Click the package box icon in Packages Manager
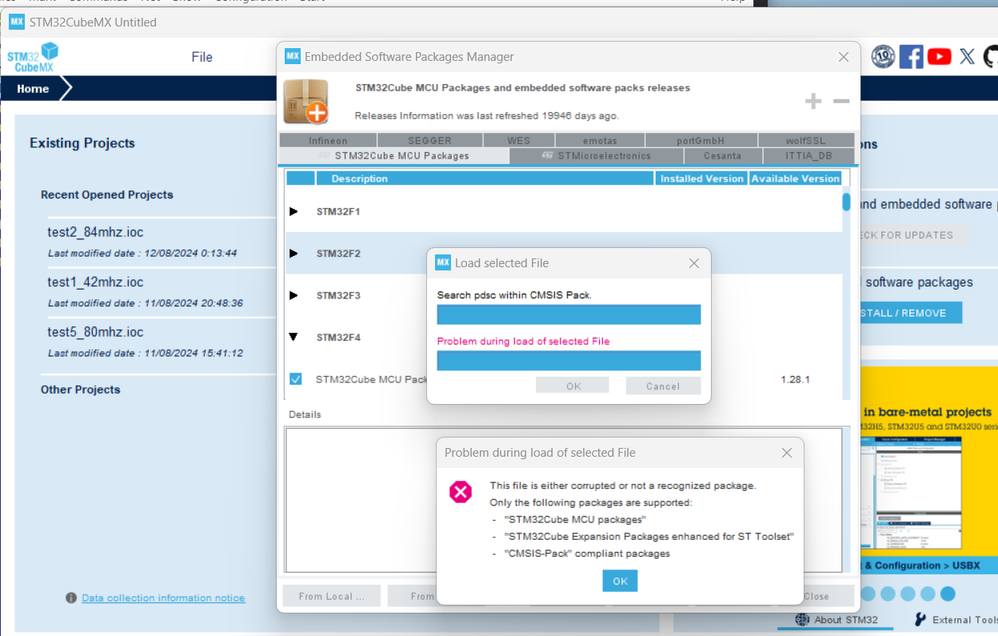The image size is (998, 636). tap(306, 101)
